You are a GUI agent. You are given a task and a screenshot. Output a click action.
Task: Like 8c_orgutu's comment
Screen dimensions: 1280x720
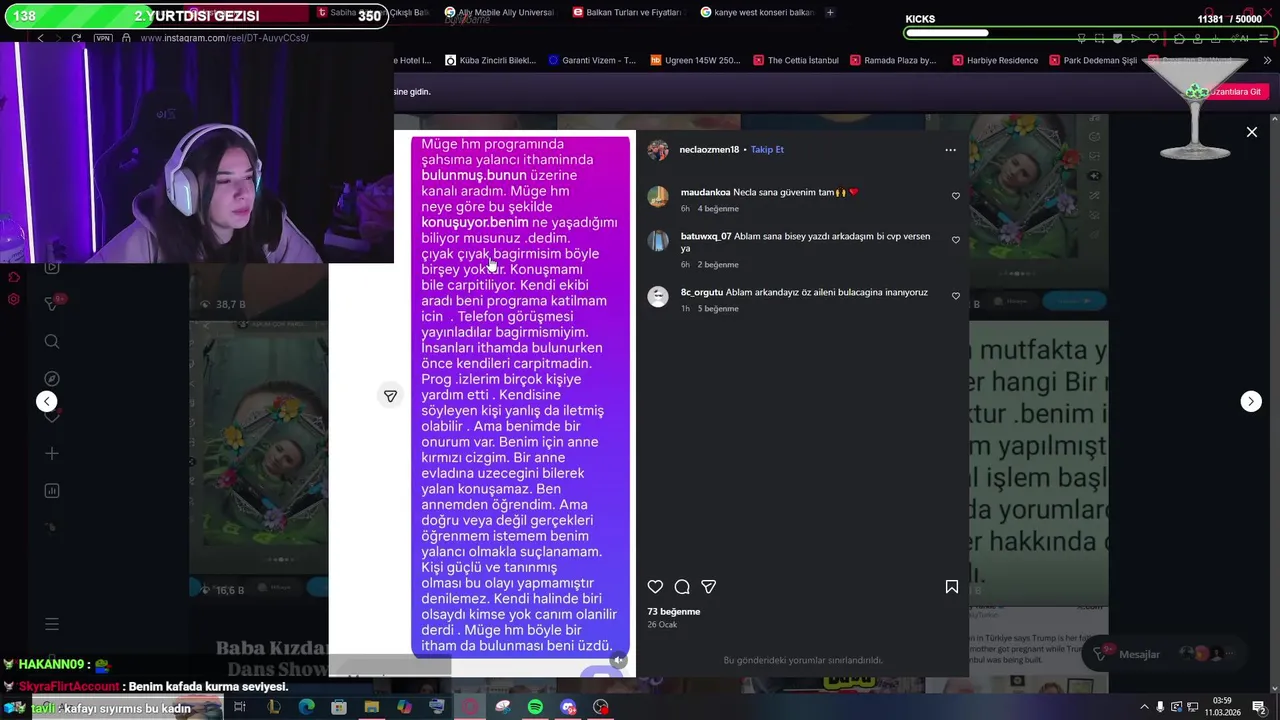point(956,296)
